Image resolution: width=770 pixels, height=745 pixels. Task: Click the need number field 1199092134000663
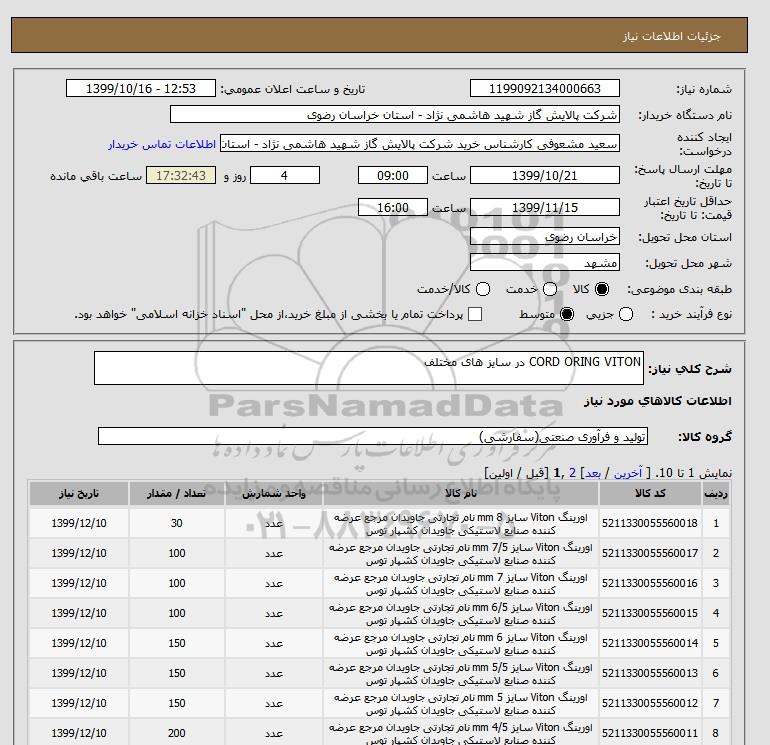[x=544, y=89]
